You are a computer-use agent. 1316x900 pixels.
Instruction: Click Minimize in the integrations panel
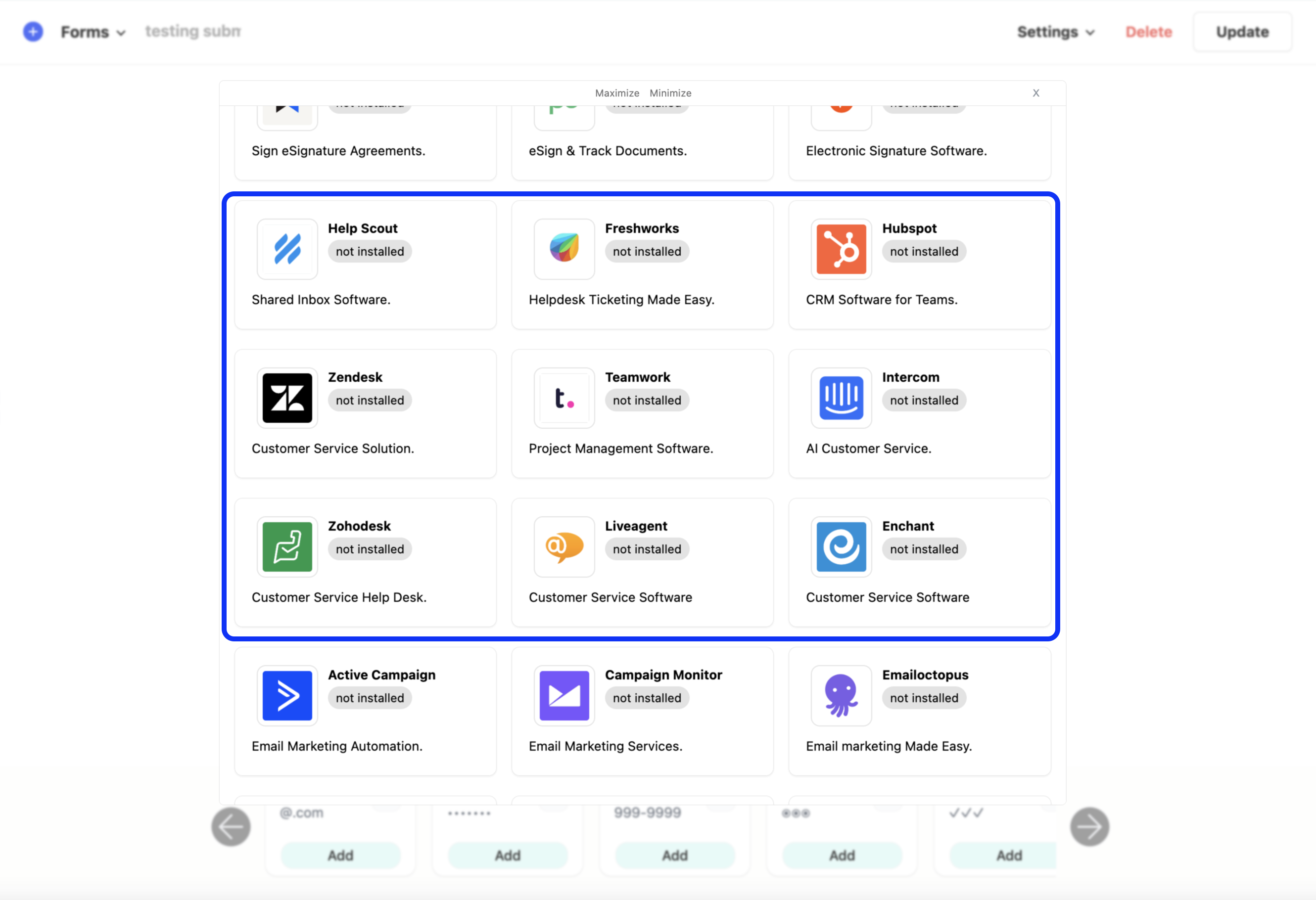(670, 93)
